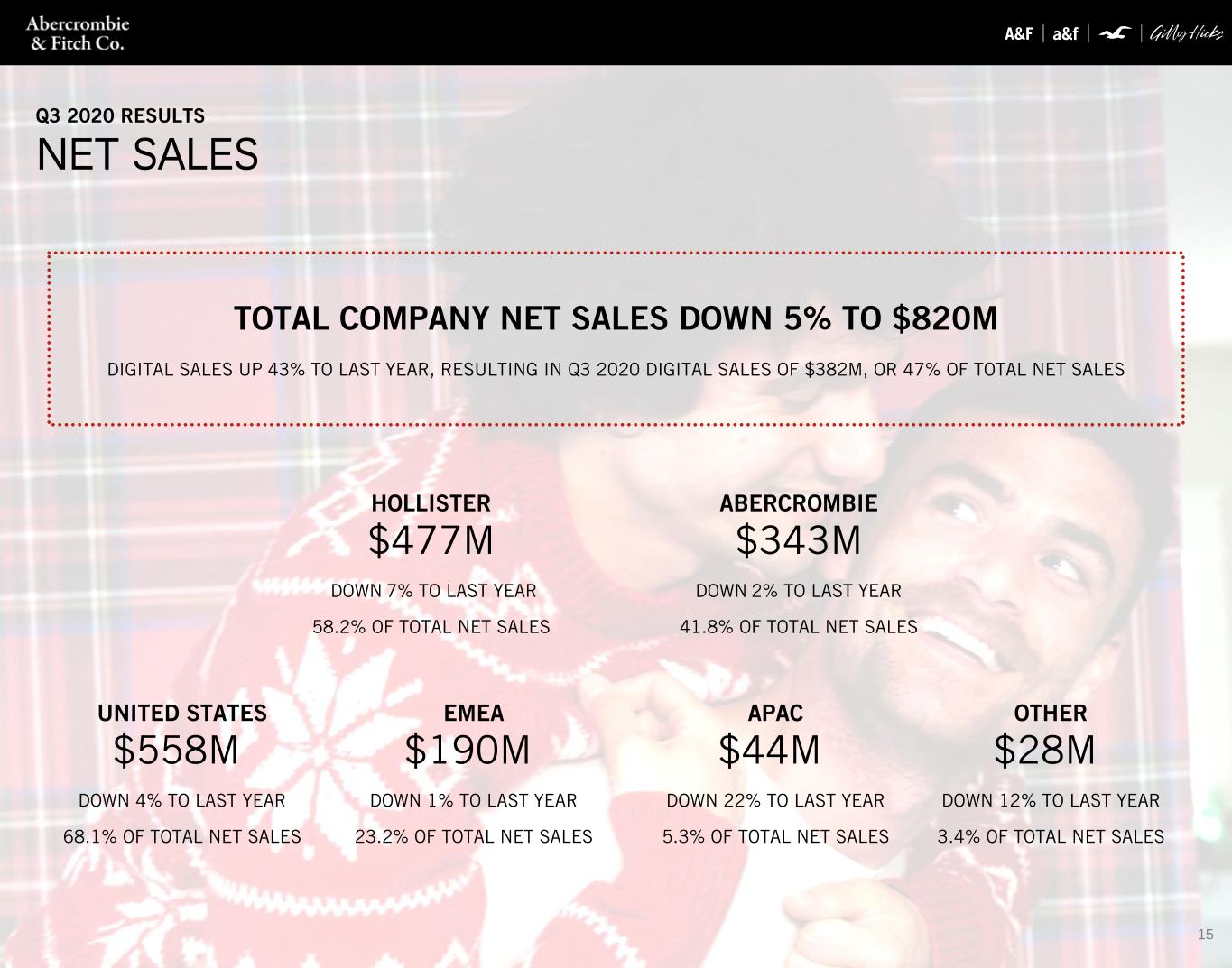The width and height of the screenshot is (1232, 968).
Task: Click the total company net sales headline
Action: coord(616,318)
